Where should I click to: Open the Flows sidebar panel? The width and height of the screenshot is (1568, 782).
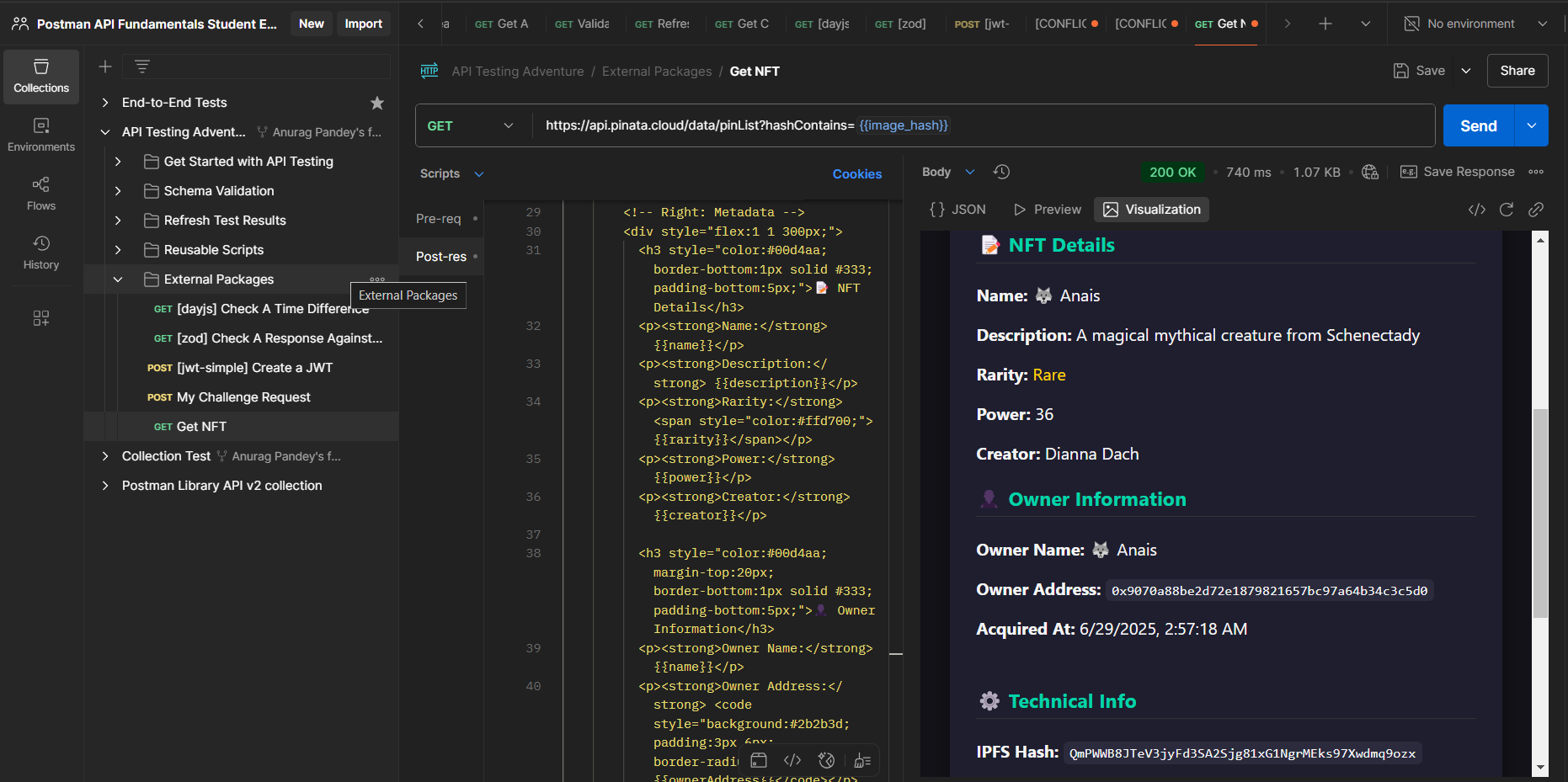40,194
